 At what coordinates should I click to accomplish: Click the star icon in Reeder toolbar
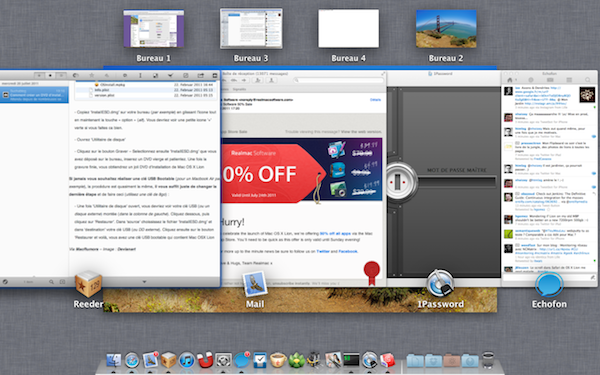click(91, 75)
